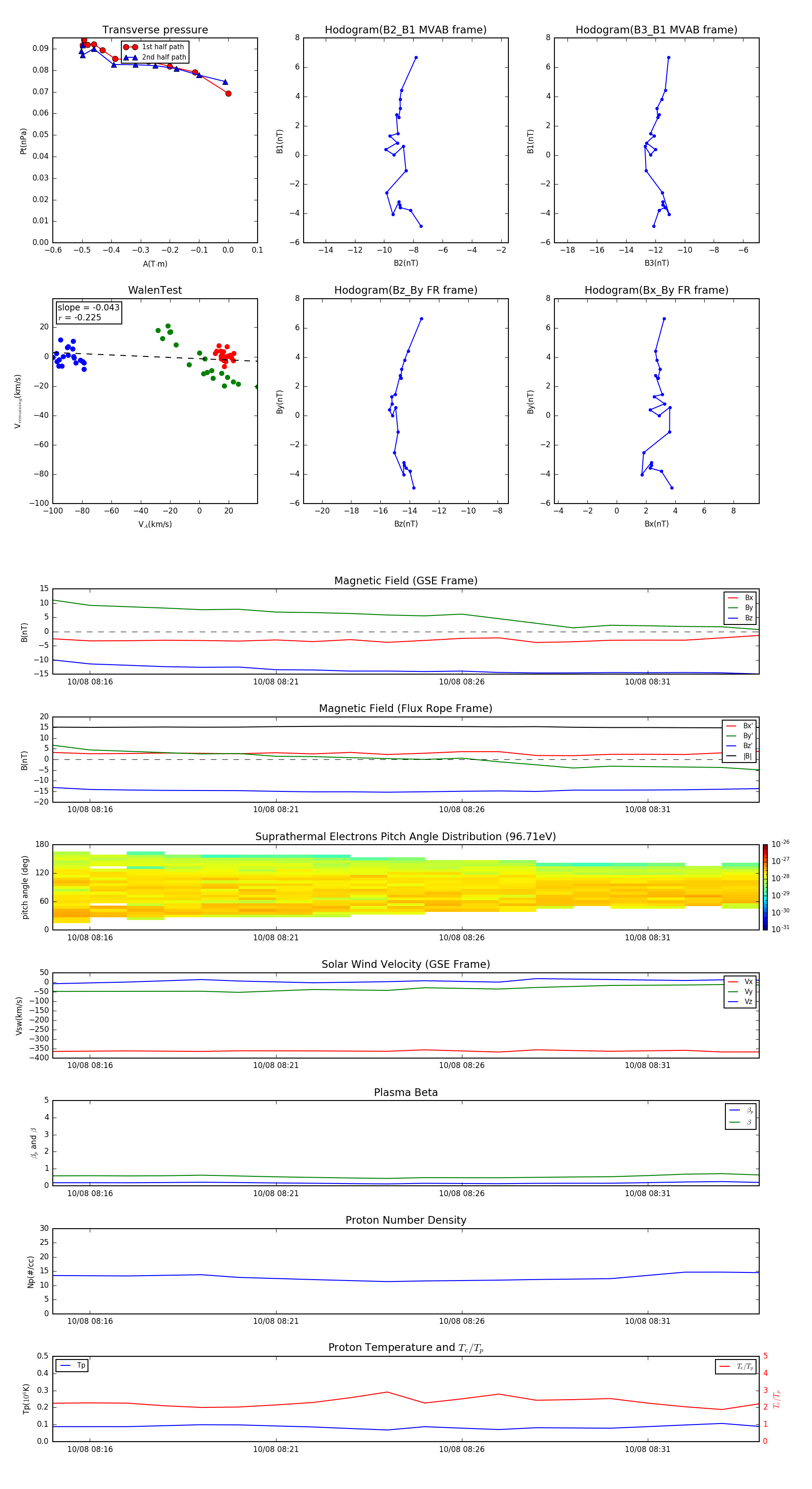Click the "Magnetic Field (GSE Frame)" title
Image resolution: width=812 pixels, height=1489 pixels.
pyautogui.click(x=406, y=581)
